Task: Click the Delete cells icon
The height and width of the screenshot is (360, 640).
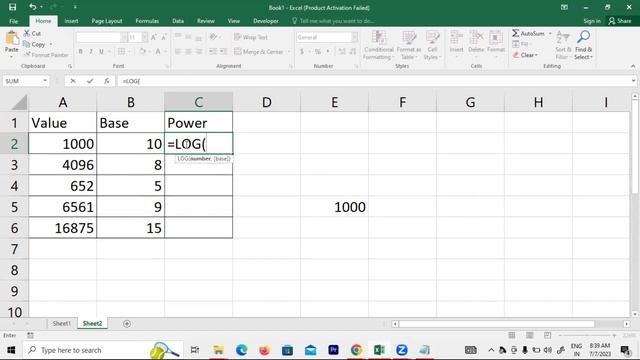Action: tap(476, 38)
